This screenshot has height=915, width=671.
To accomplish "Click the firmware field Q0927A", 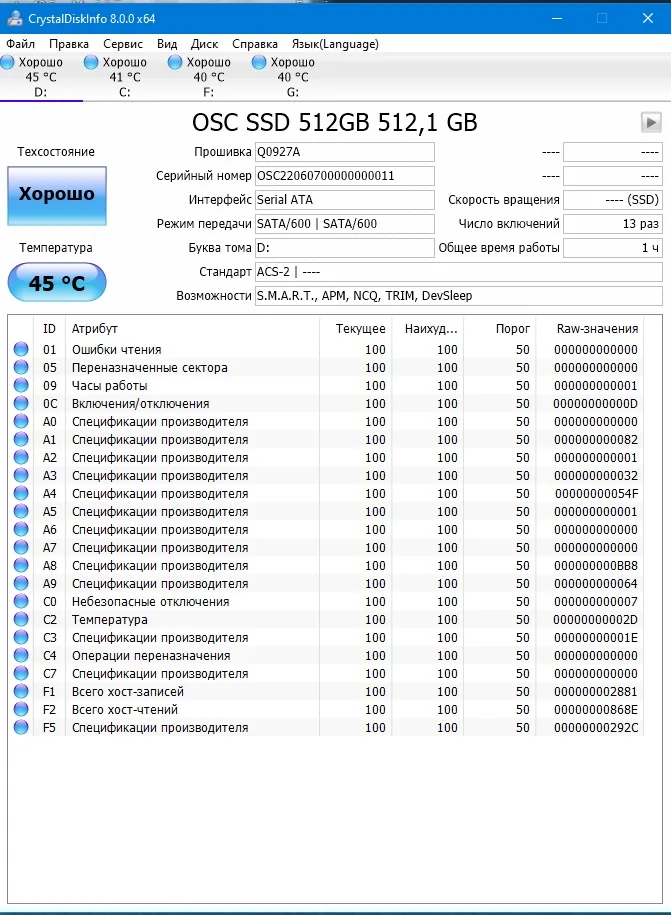I will click(345, 152).
